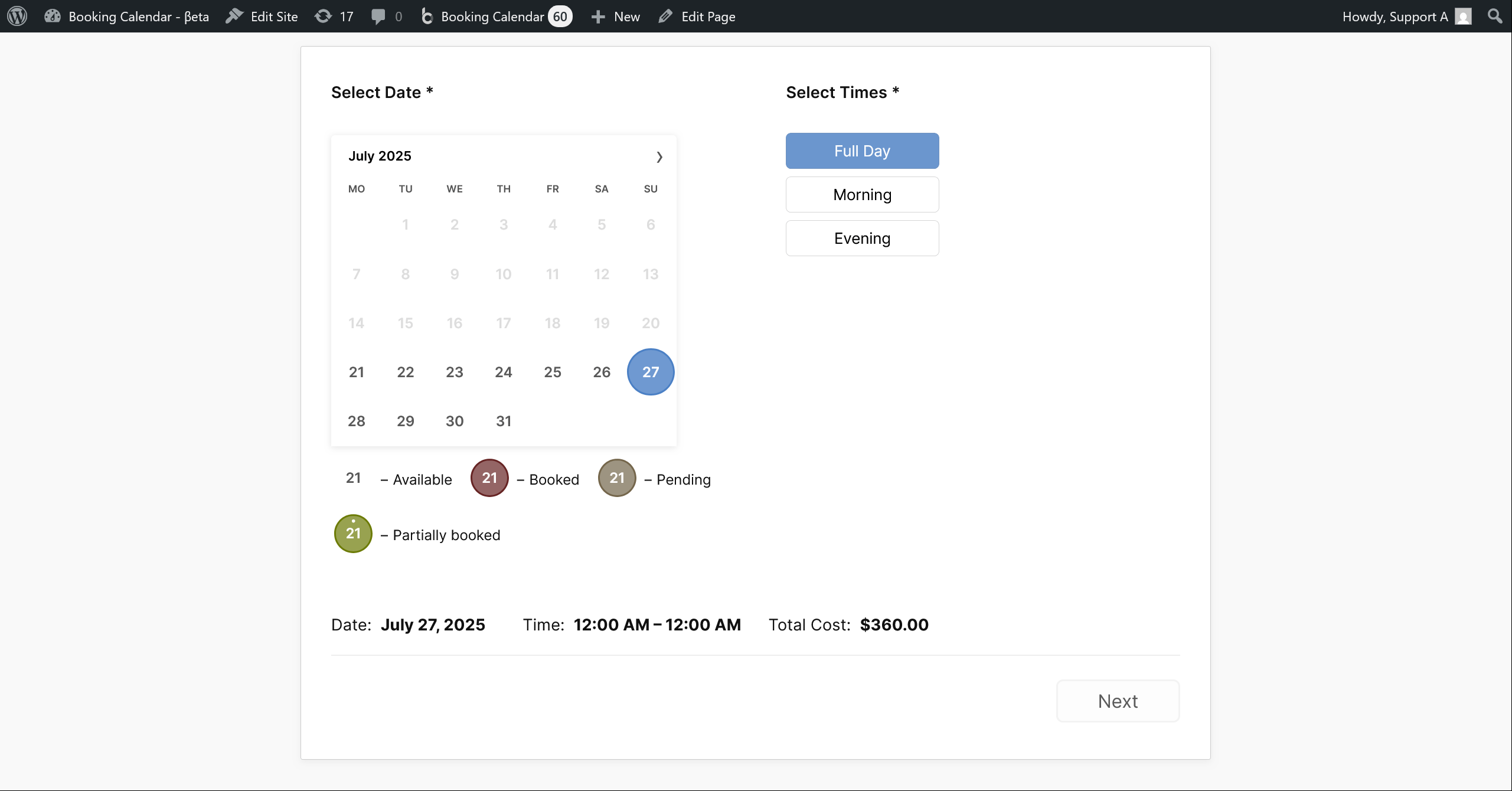
Task: Click the date value July 27, 2025
Action: click(433, 625)
